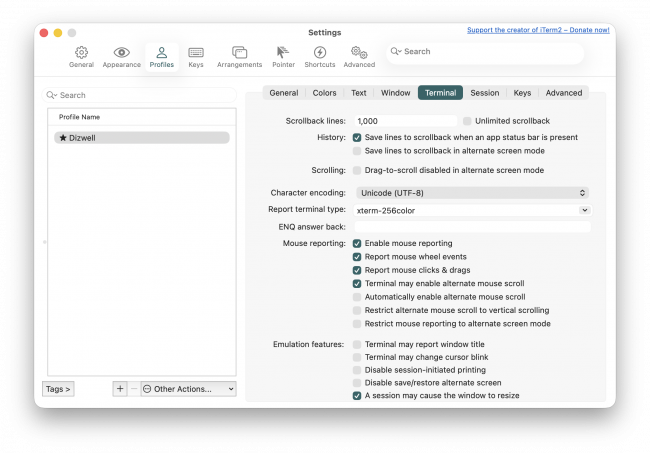Open the Appearance settings pane
Screen dimensions: 650x453
121,56
